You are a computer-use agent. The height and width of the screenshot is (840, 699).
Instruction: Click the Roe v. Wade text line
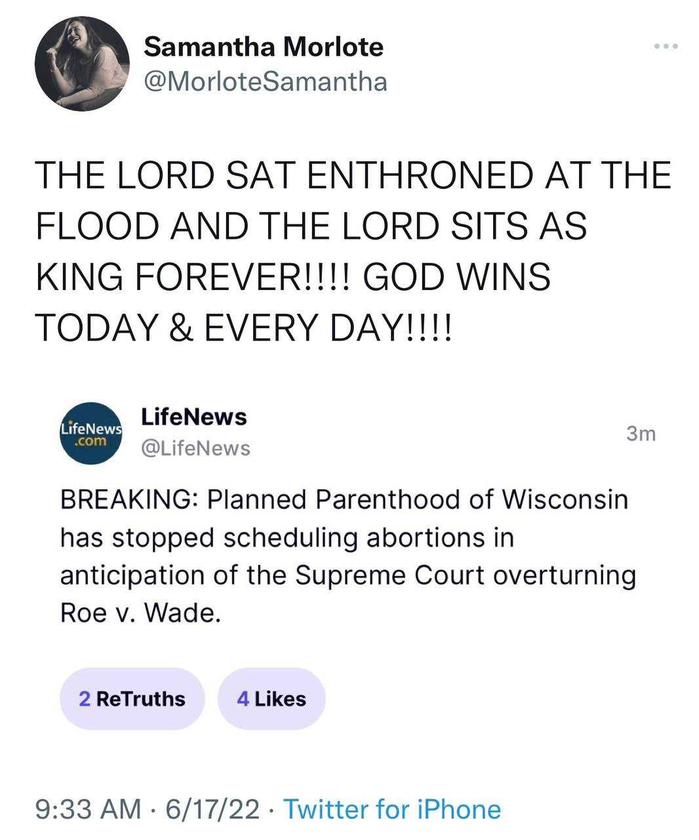pos(140,613)
